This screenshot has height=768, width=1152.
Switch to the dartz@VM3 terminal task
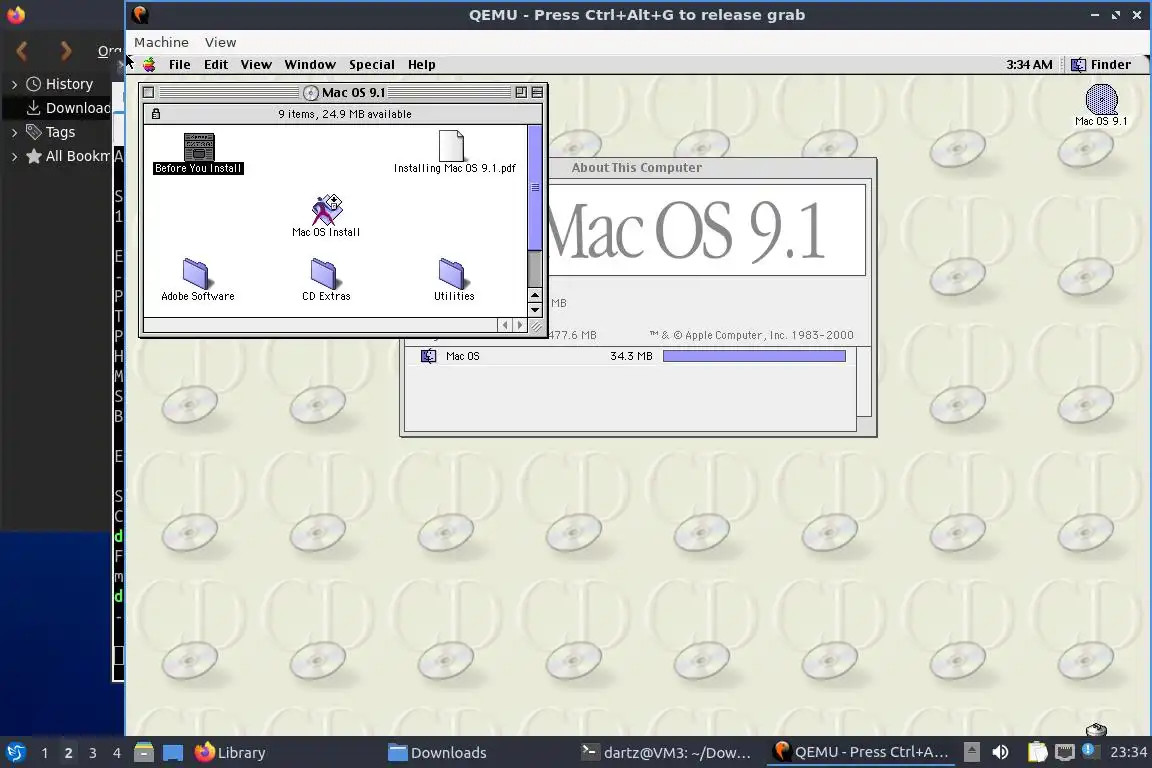pos(669,753)
